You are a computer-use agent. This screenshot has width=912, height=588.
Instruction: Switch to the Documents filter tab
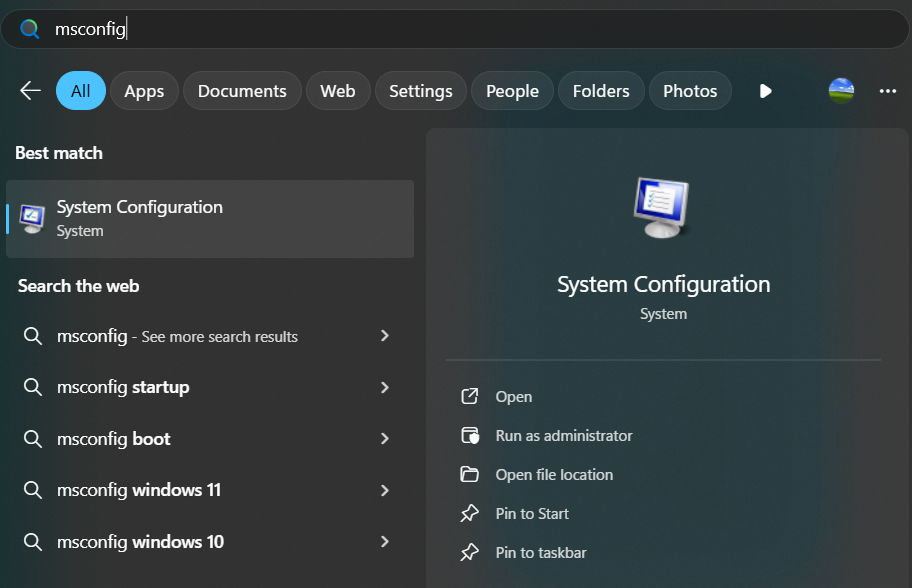(x=242, y=91)
